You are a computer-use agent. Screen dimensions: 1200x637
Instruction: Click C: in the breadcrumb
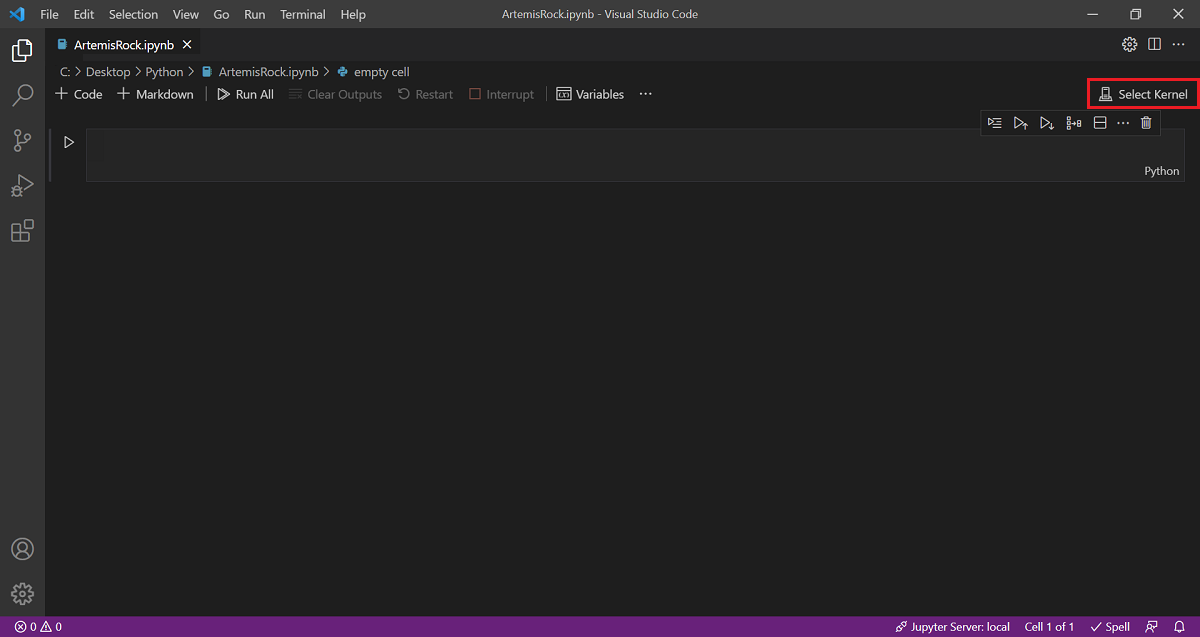pyautogui.click(x=65, y=72)
